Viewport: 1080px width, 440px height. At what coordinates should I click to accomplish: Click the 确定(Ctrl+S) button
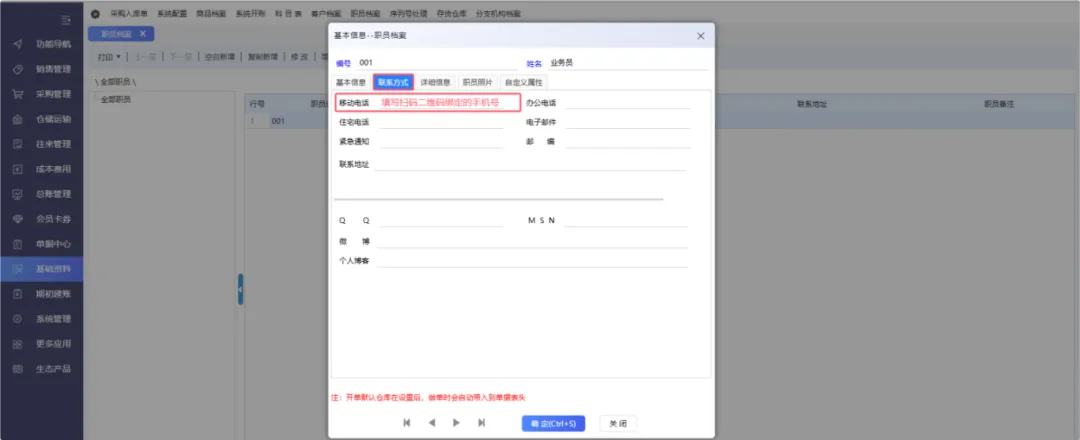click(x=553, y=423)
